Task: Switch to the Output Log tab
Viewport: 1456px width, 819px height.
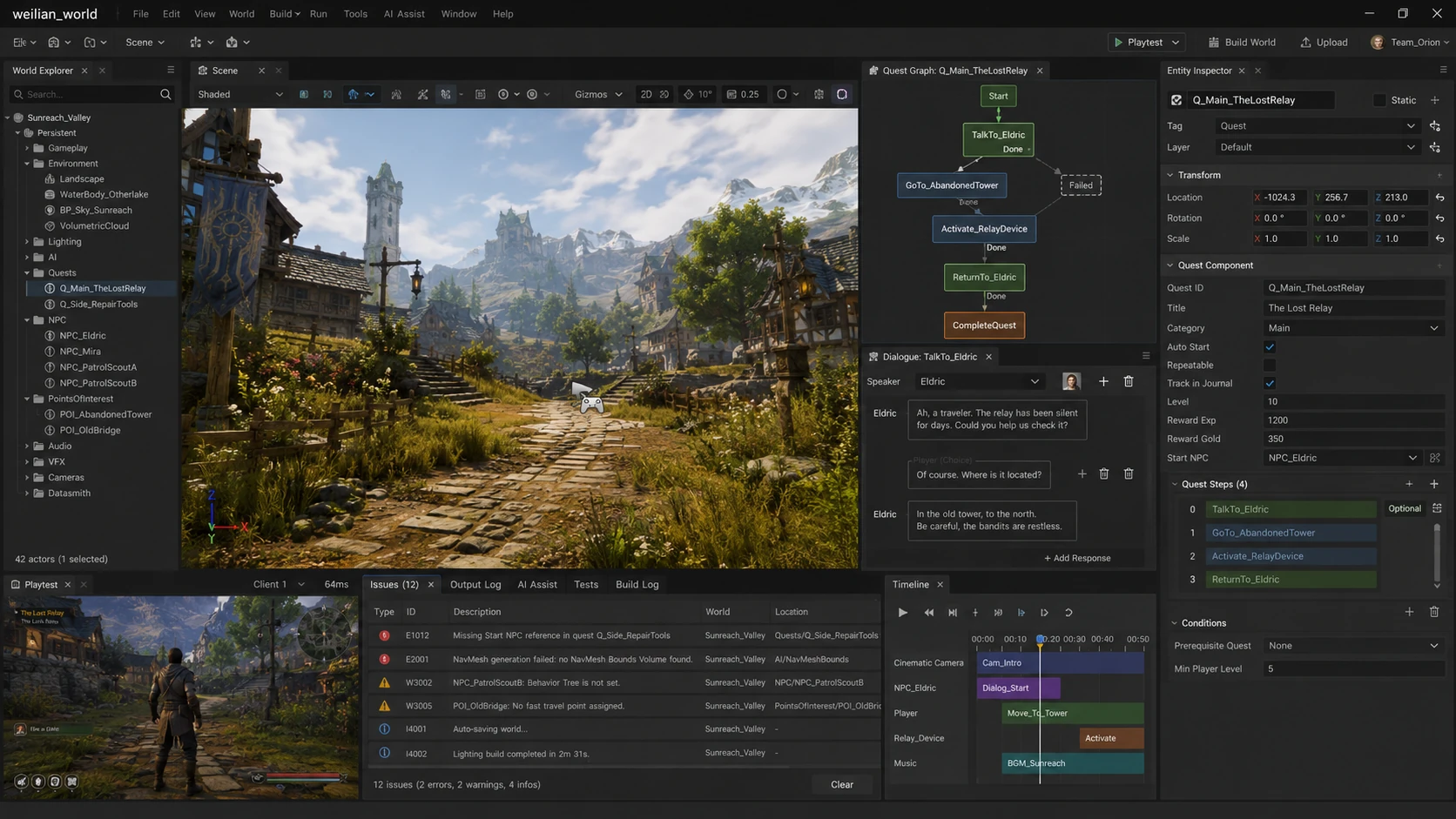Action: pyautogui.click(x=475, y=585)
